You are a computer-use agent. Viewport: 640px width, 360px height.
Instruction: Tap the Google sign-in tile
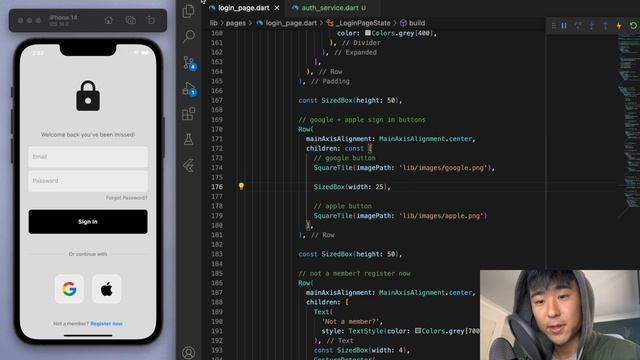(x=69, y=289)
